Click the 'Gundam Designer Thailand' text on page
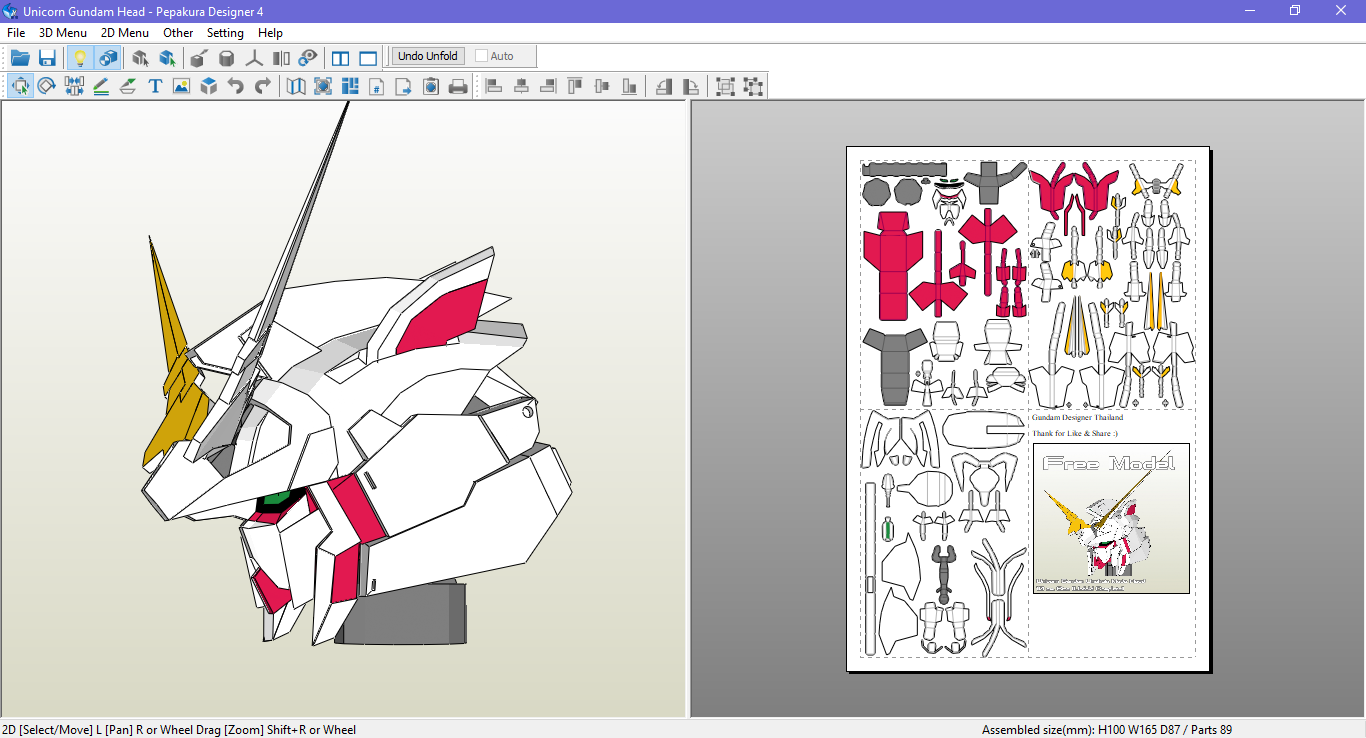 (x=1077, y=417)
